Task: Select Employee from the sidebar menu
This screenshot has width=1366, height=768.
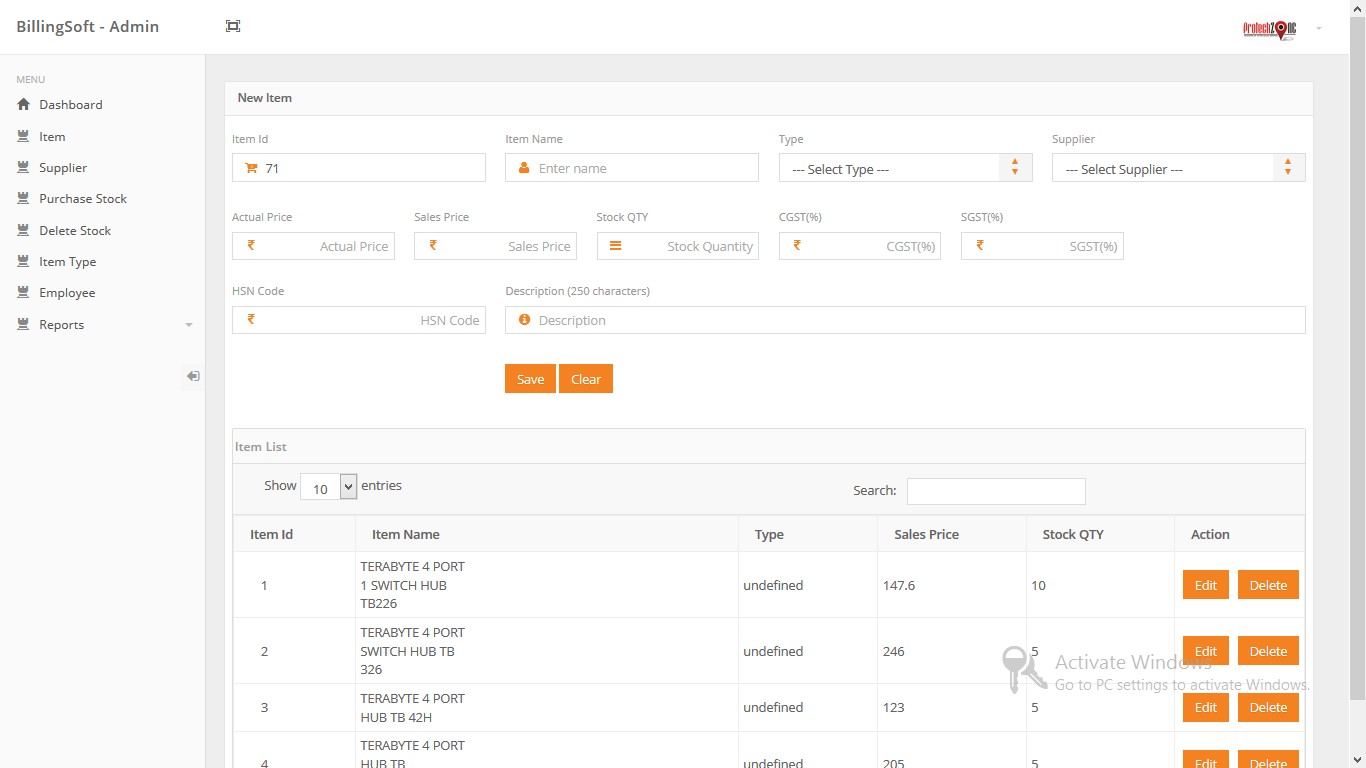Action: pos(66,292)
